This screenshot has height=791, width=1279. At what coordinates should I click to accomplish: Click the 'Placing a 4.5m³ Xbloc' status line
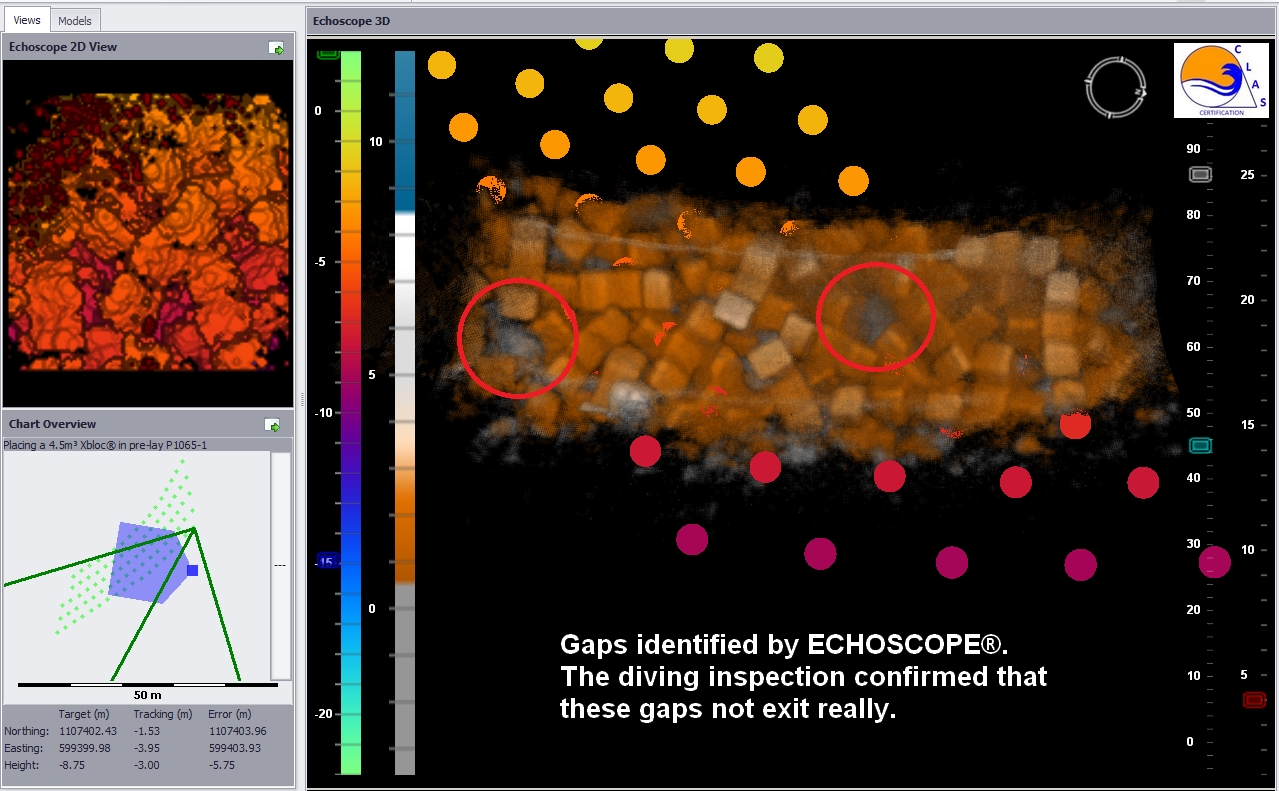tap(105, 444)
